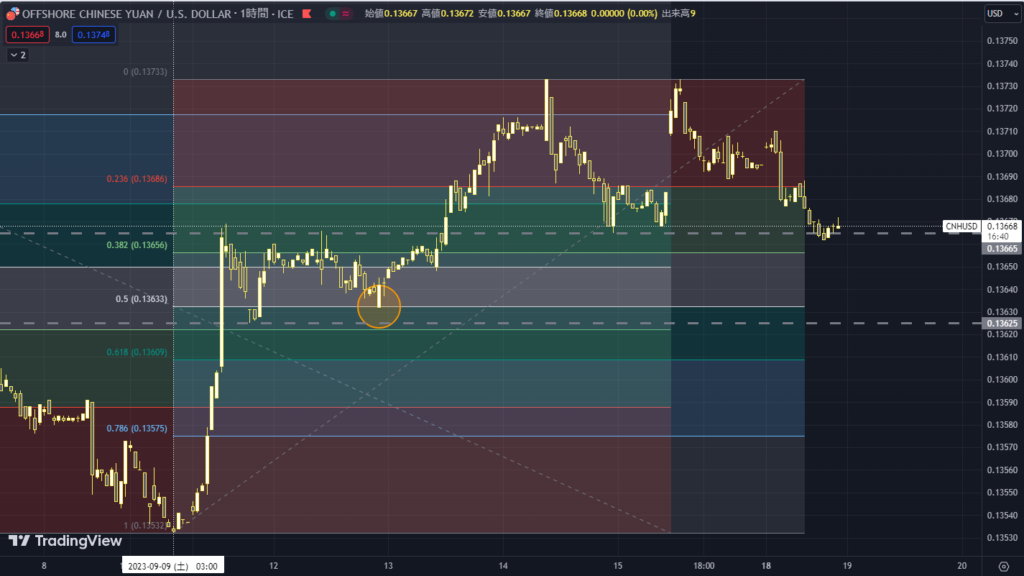This screenshot has width=1024, height=576.
Task: Select the 0.5 (0.13633) Fibonacci level label
Action: [x=142, y=299]
